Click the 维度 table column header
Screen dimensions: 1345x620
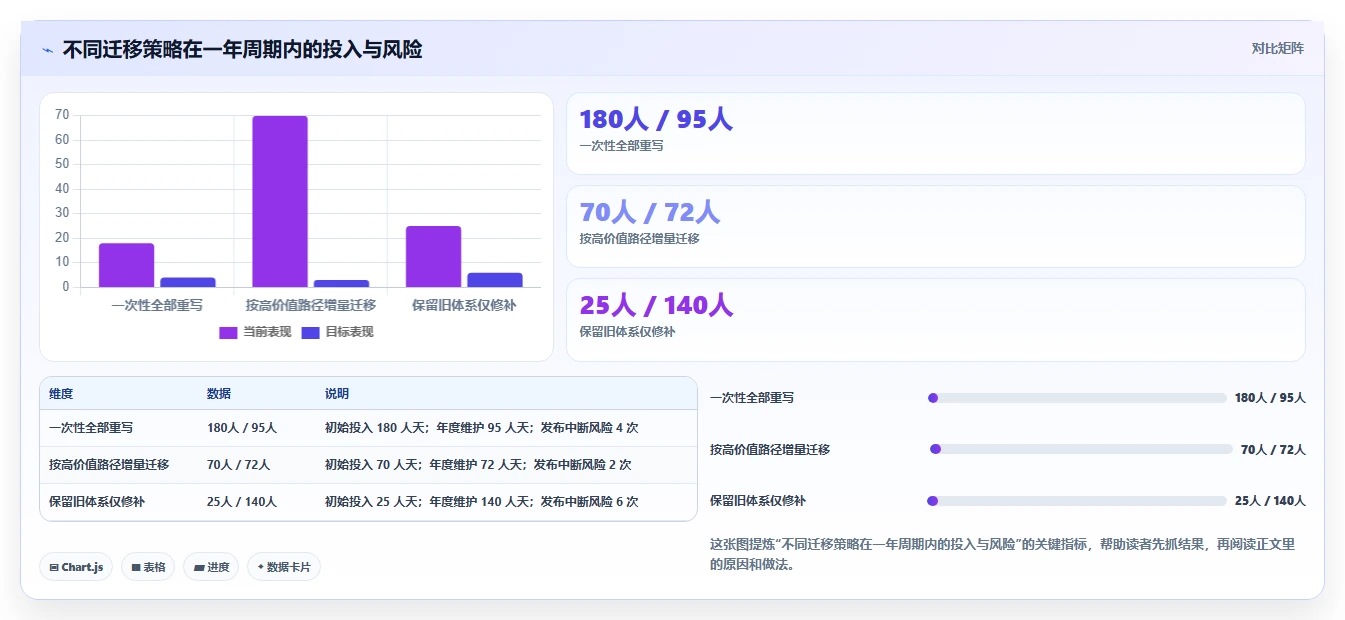tap(61, 394)
